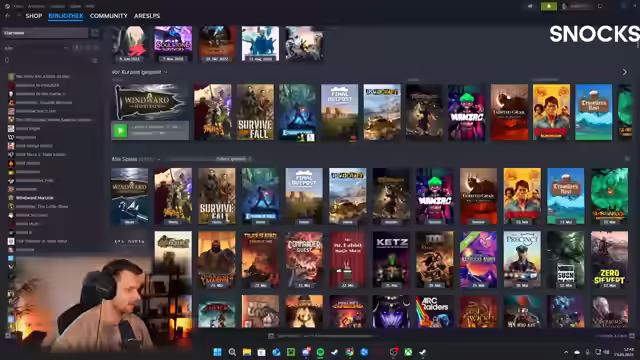Open Tainted Grail in Alle Spiele

478,196
